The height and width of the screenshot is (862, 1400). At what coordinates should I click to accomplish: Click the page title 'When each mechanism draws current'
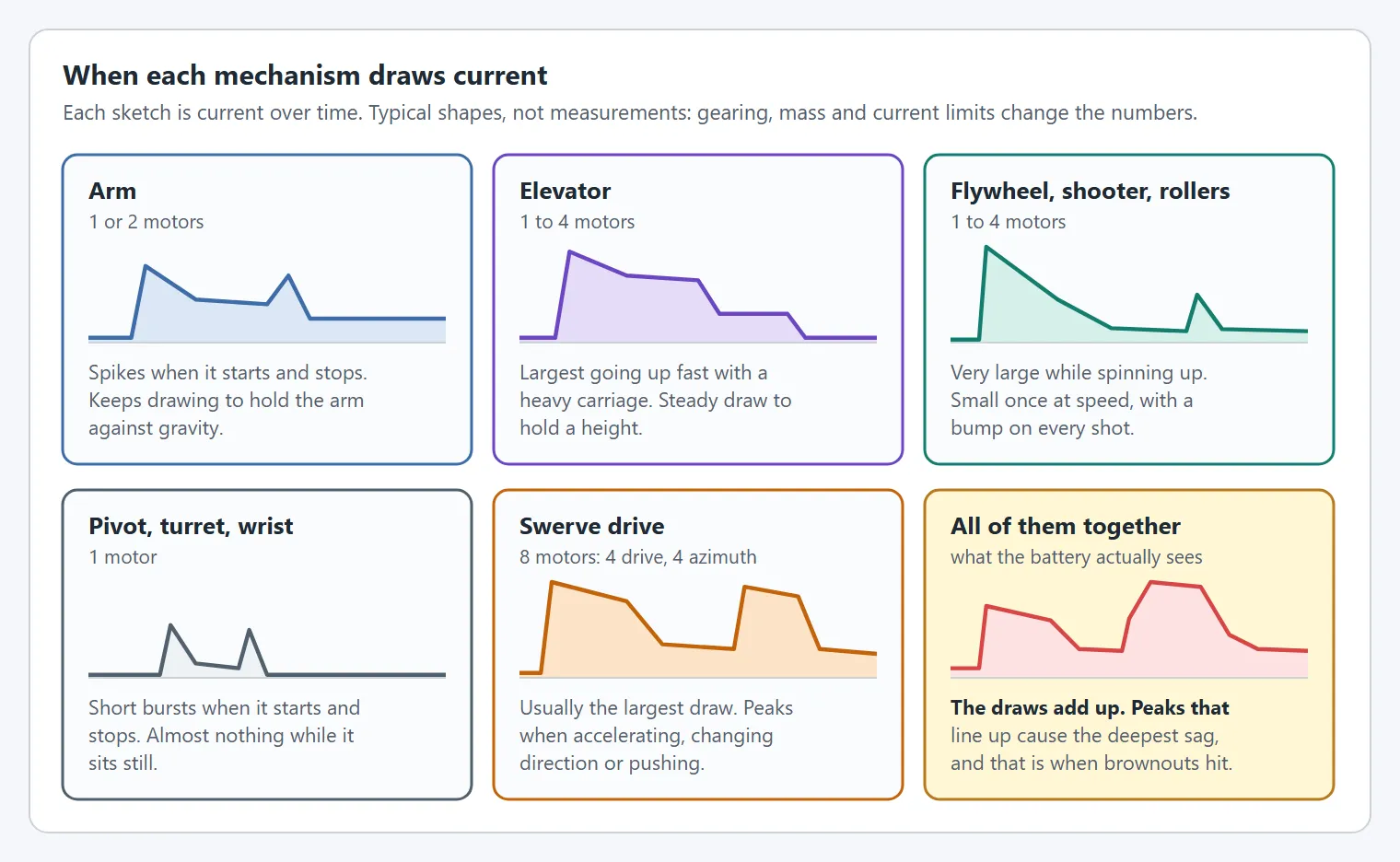pyautogui.click(x=305, y=76)
